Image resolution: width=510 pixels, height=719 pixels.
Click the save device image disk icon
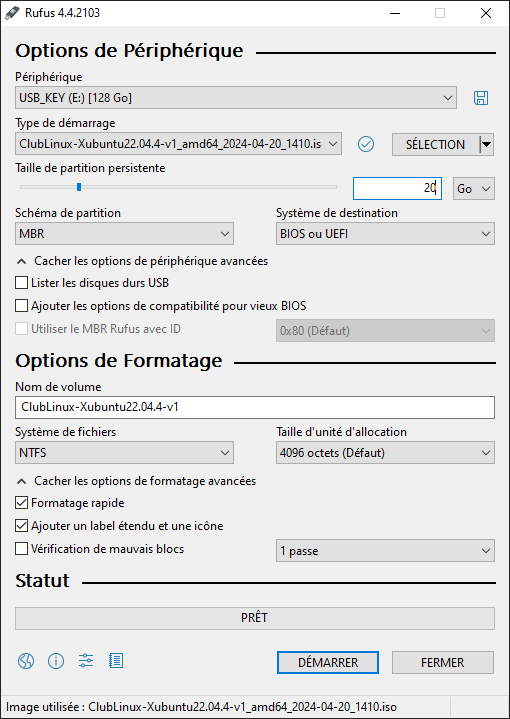click(x=481, y=98)
